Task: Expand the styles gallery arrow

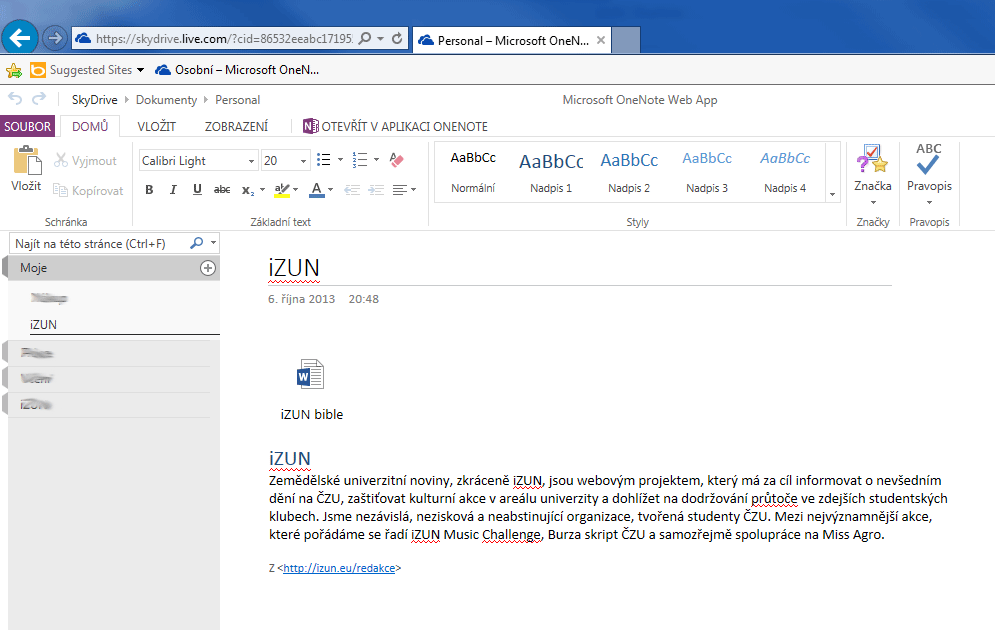Action: click(832, 194)
